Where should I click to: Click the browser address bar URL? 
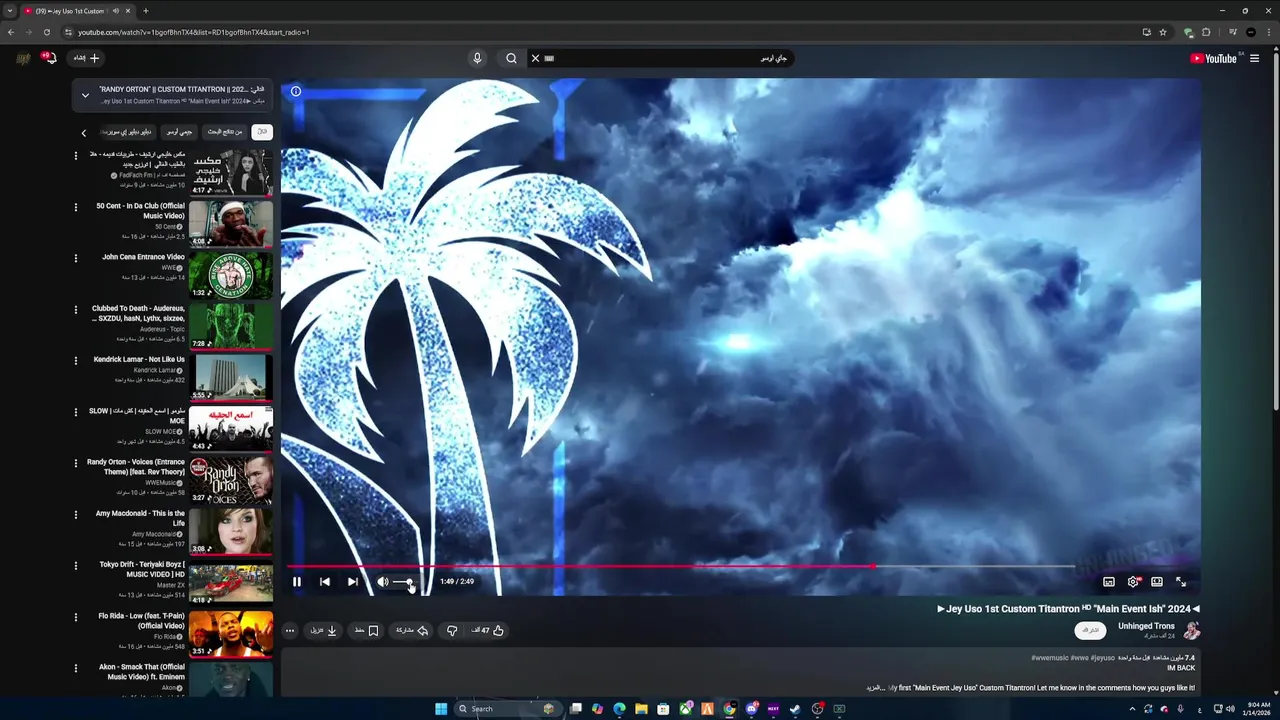tap(194, 32)
